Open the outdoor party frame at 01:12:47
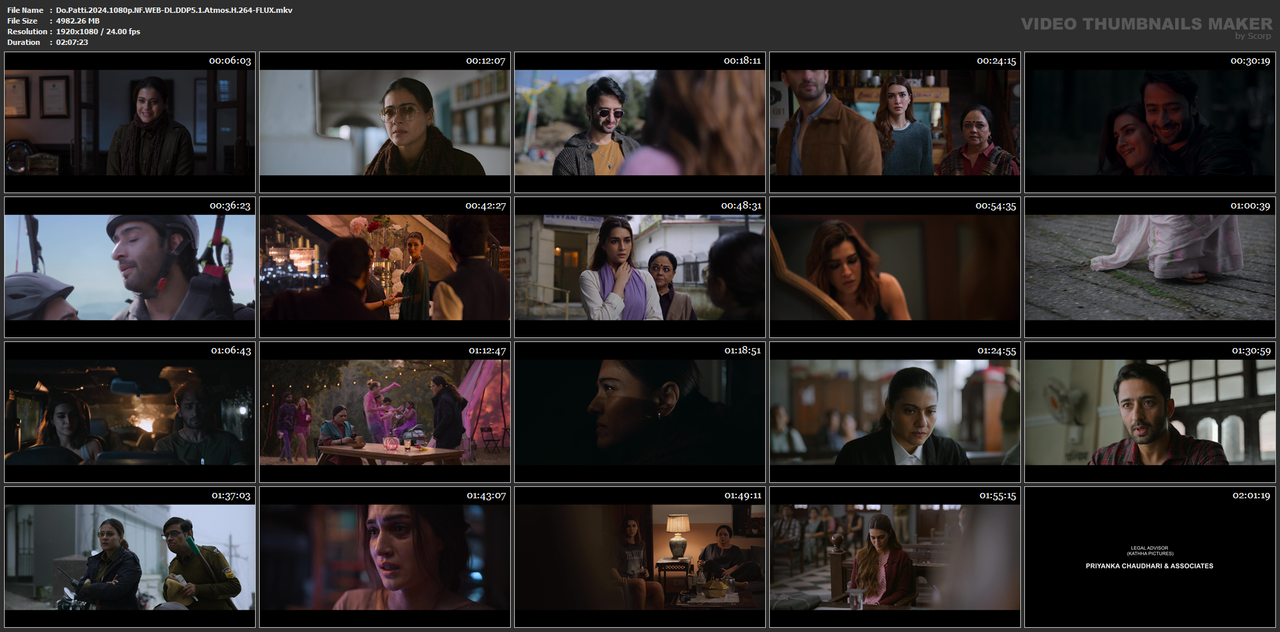 (x=385, y=412)
